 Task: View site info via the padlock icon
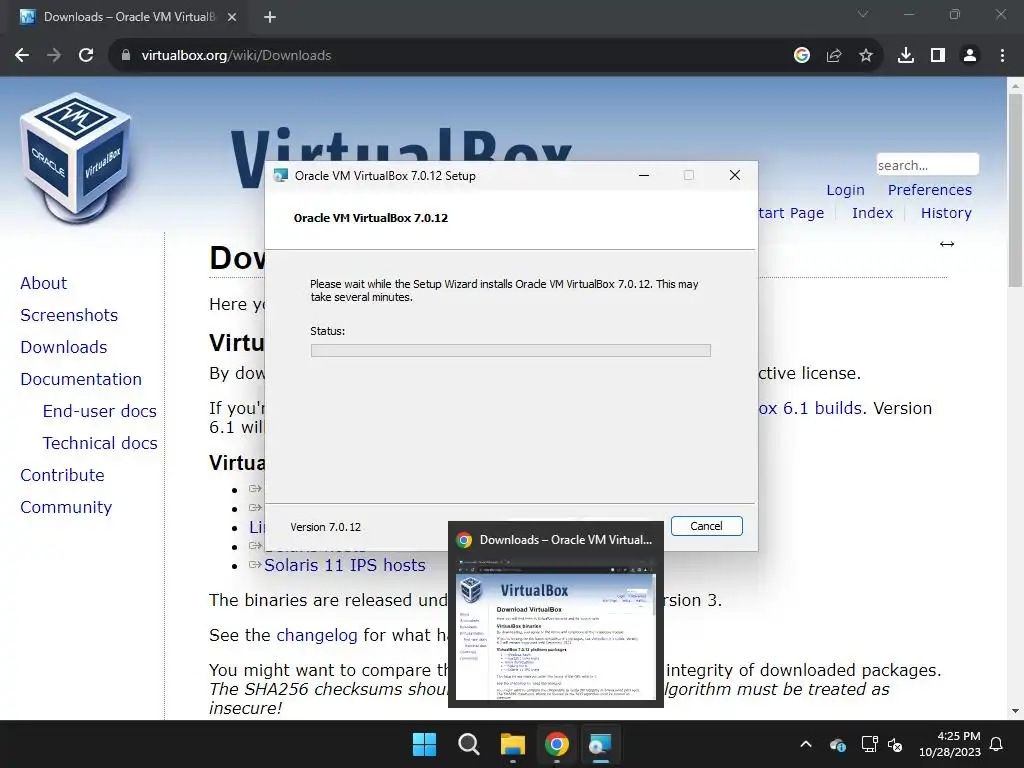(x=126, y=56)
